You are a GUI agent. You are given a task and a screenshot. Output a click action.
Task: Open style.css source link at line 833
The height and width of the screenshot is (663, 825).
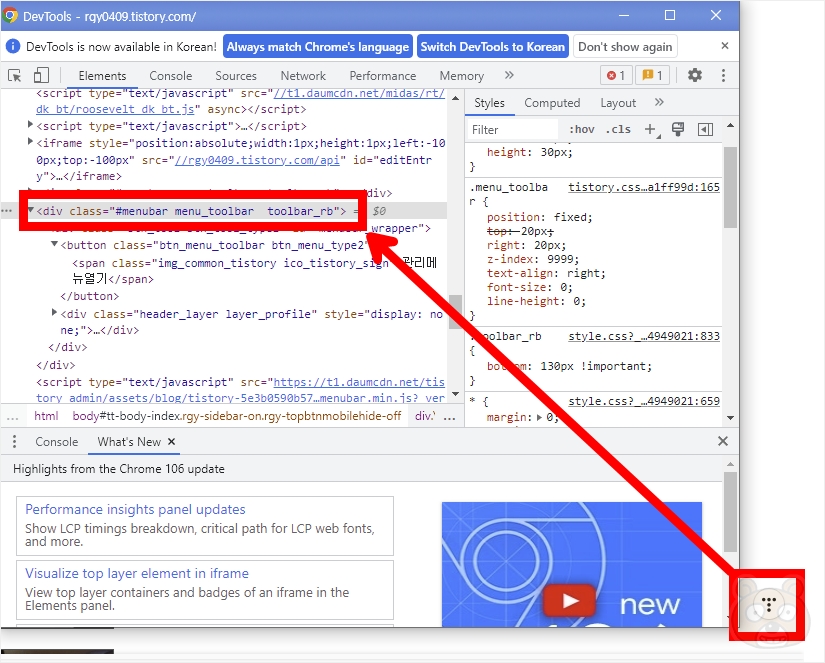coord(643,336)
